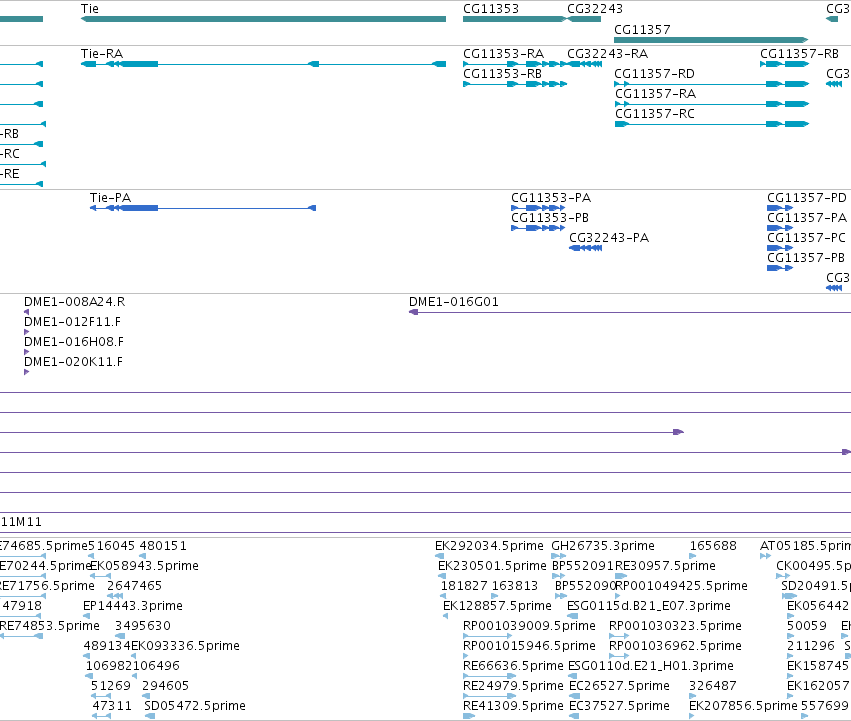Select the CG11353-RA transcript glyph
Screen dimensions: 851x721
tap(515, 64)
